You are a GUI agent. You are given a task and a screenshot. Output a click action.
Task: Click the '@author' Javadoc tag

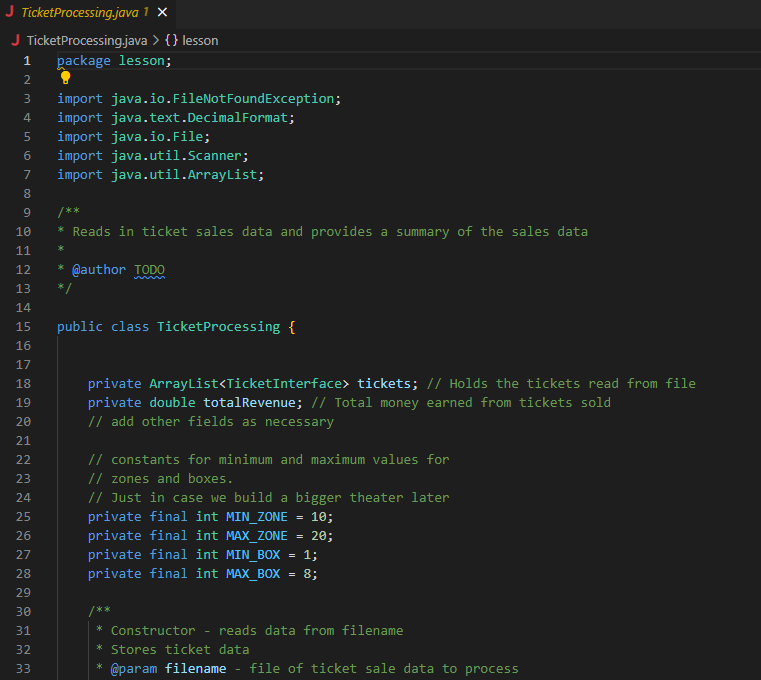99,269
